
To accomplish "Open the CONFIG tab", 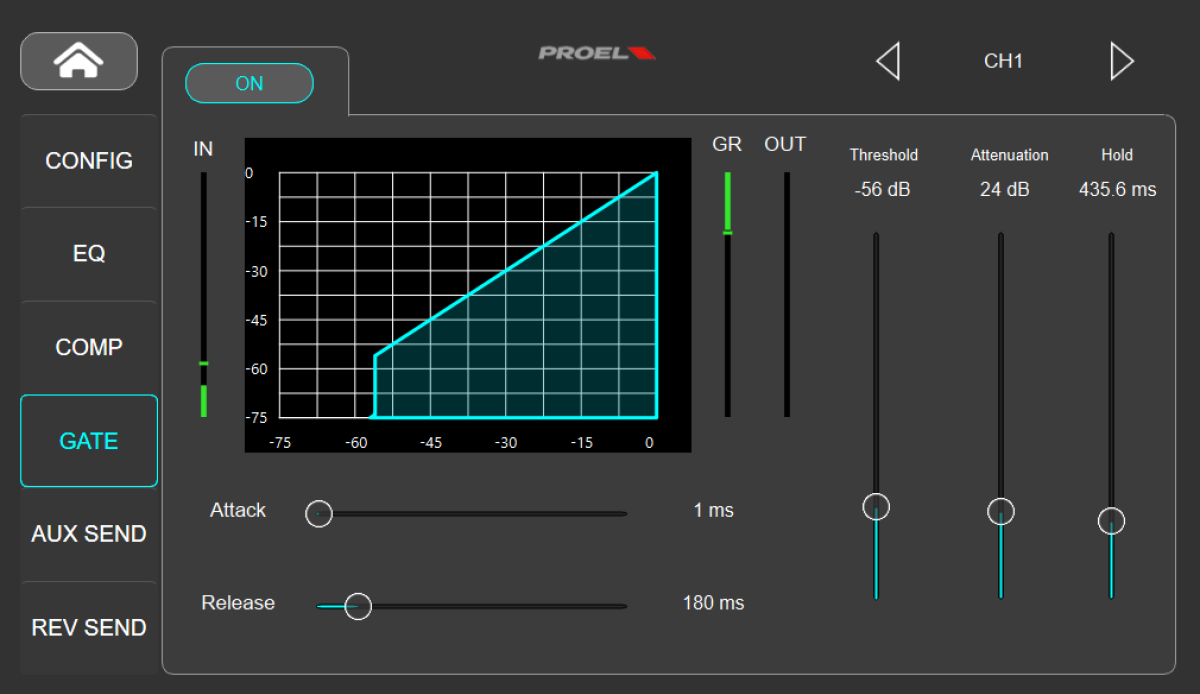I will click(89, 161).
